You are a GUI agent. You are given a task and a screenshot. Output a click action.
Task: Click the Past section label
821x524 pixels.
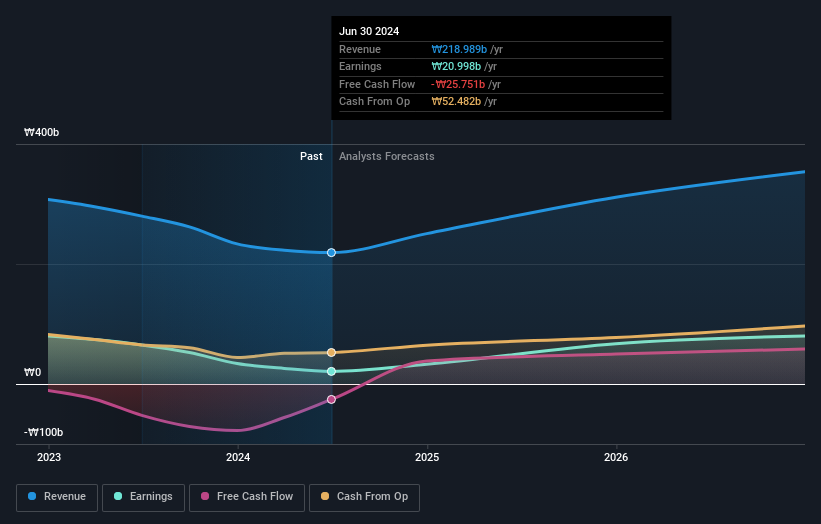pyautogui.click(x=311, y=157)
